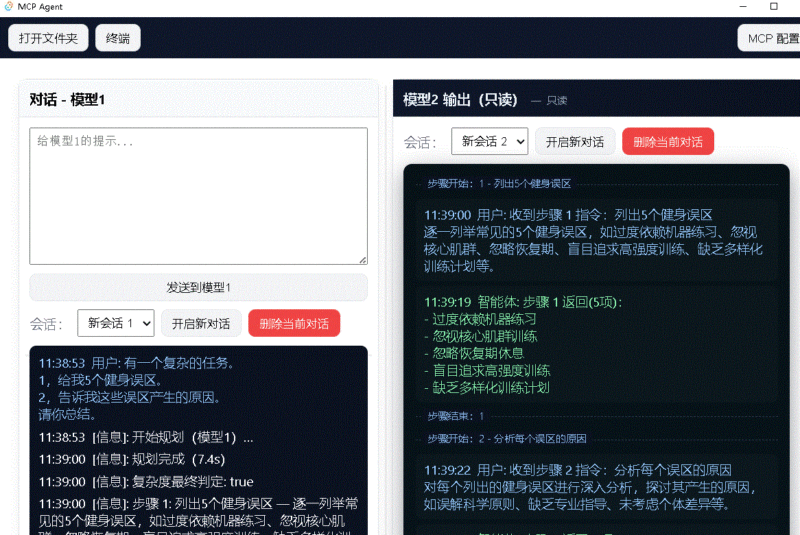Screen dimensions: 800x535
Task: Click the line 1，给我5个健身误区
Action: click(101, 380)
